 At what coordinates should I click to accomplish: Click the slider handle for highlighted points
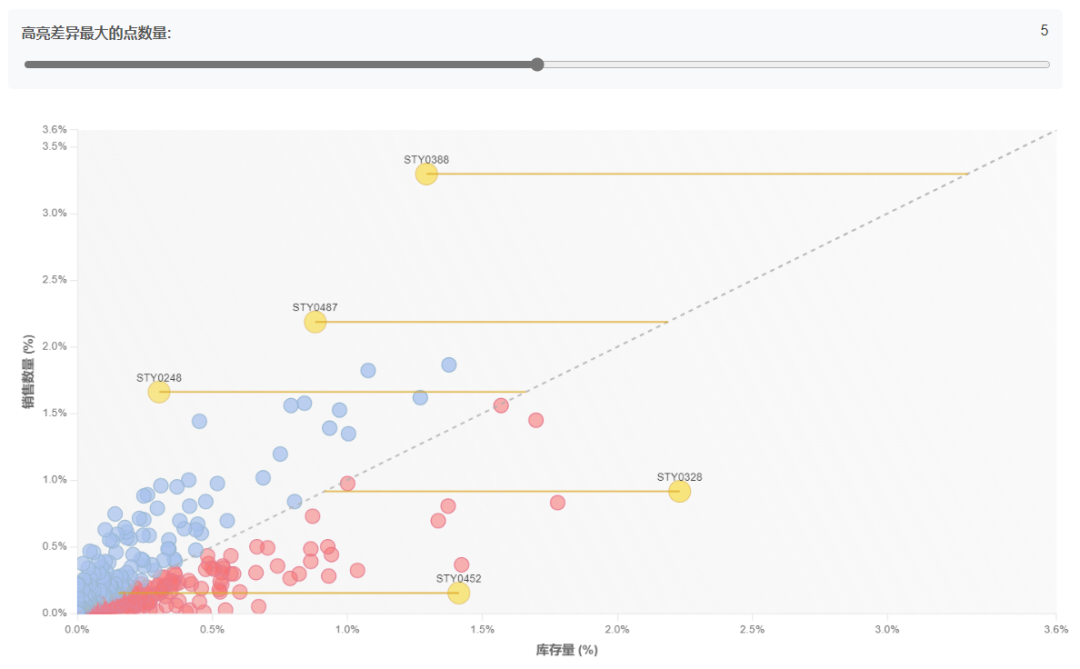[537, 65]
